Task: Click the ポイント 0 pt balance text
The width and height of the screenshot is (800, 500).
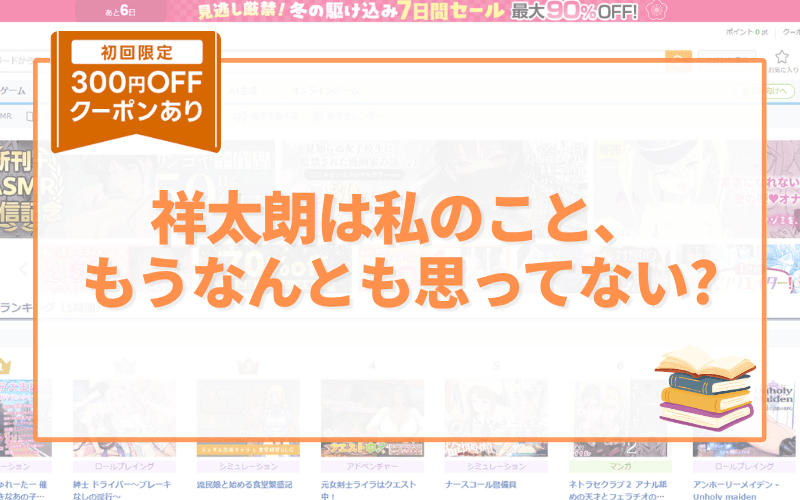Action: [x=746, y=32]
